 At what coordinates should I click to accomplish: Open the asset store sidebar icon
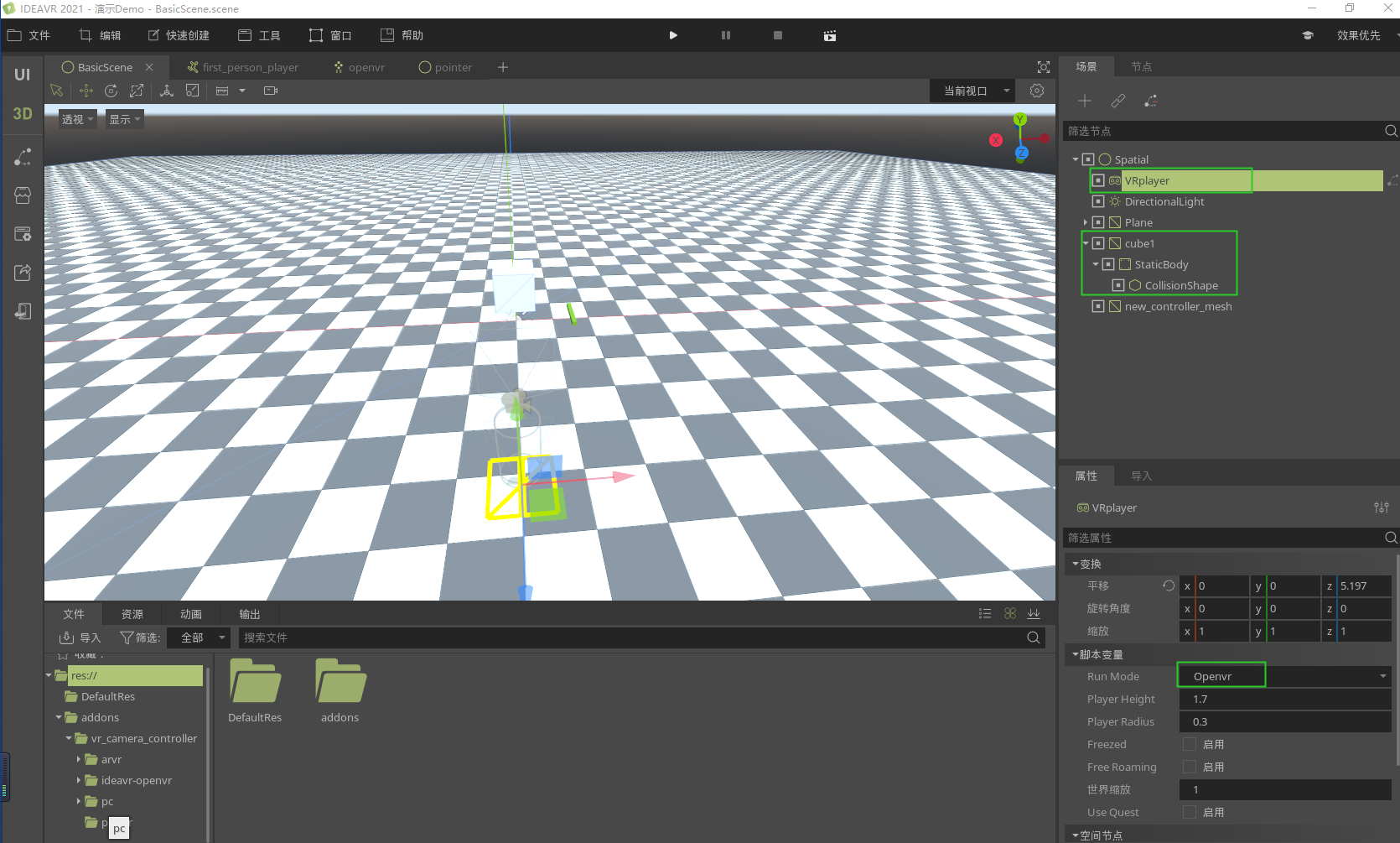(23, 195)
